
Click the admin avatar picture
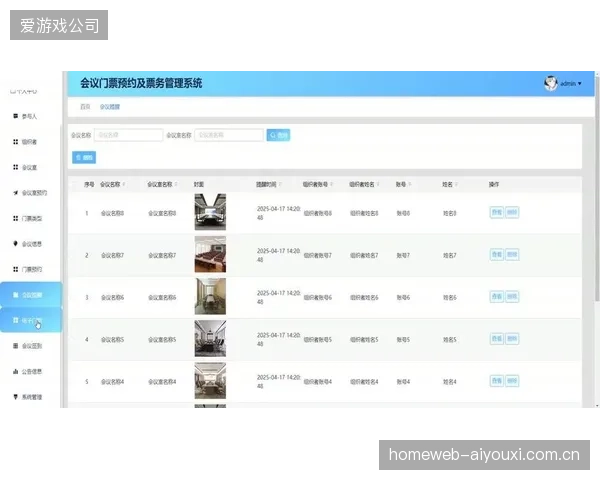tap(551, 83)
